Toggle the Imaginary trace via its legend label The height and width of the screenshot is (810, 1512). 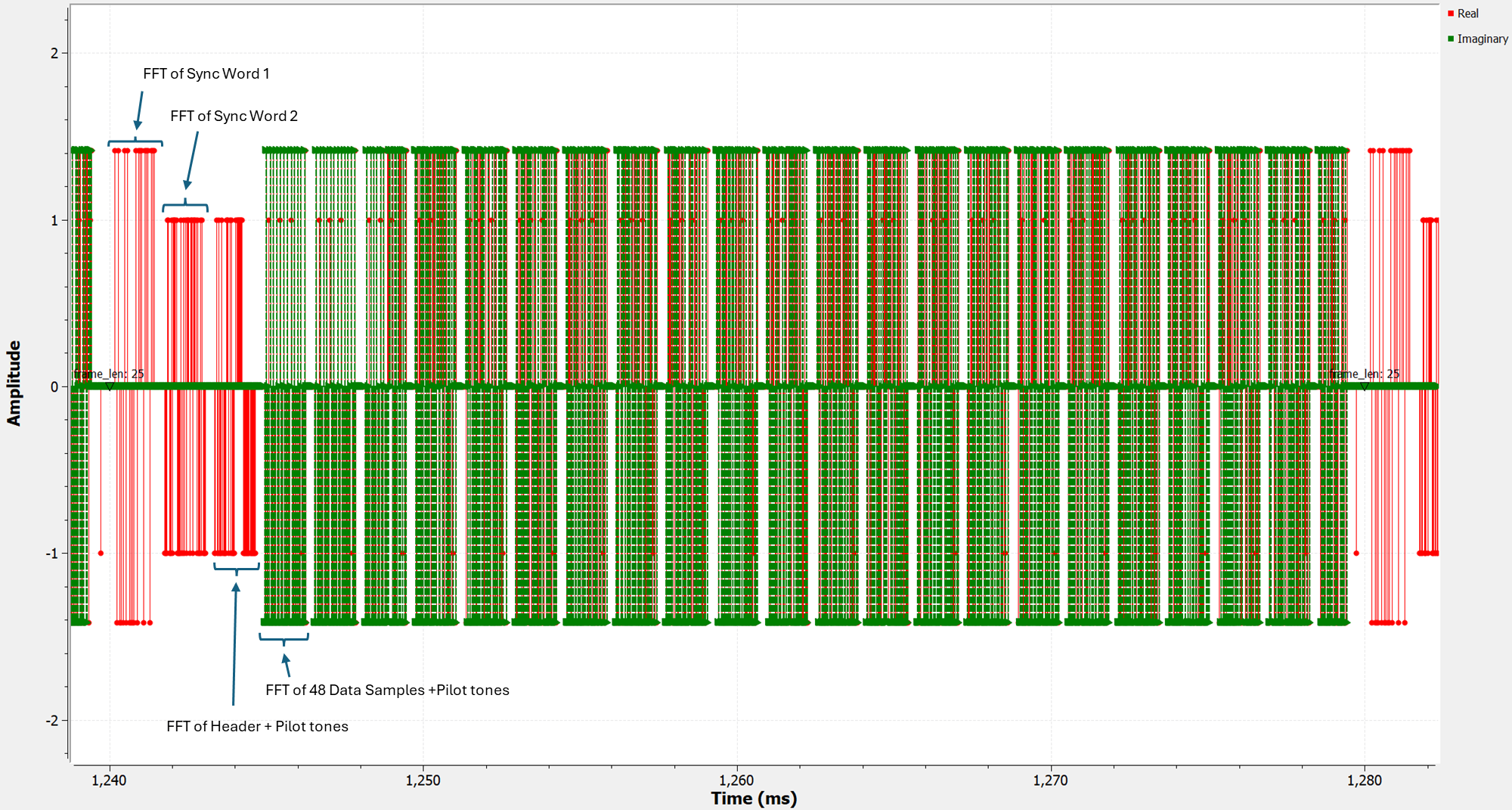pyautogui.click(x=1483, y=39)
